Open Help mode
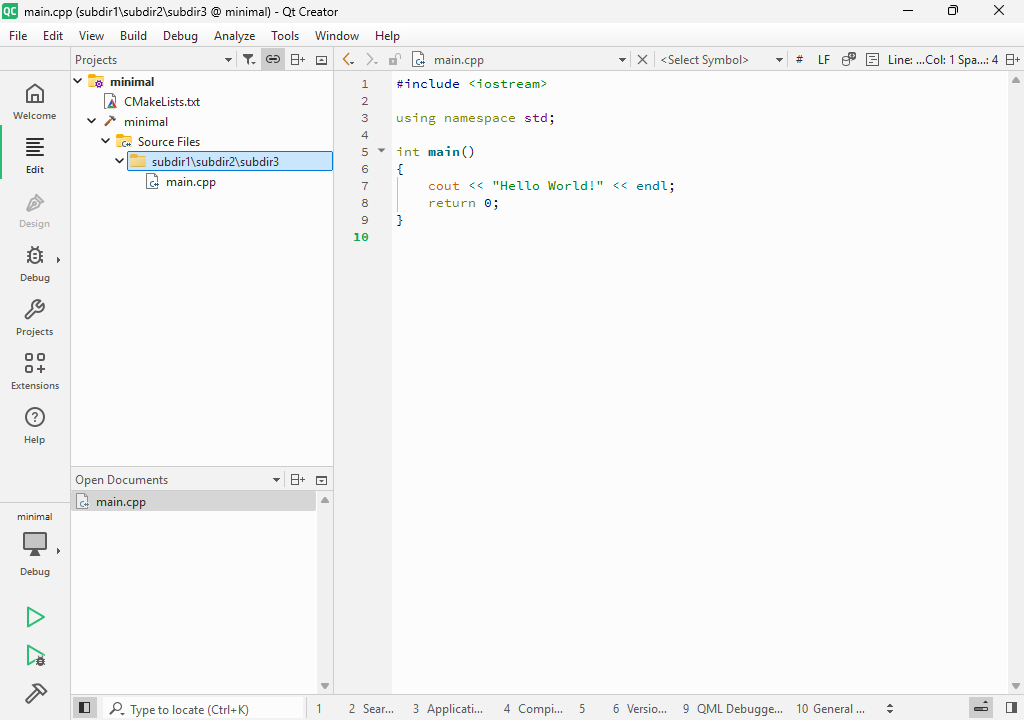Screen dimensions: 1024x720 (34, 424)
